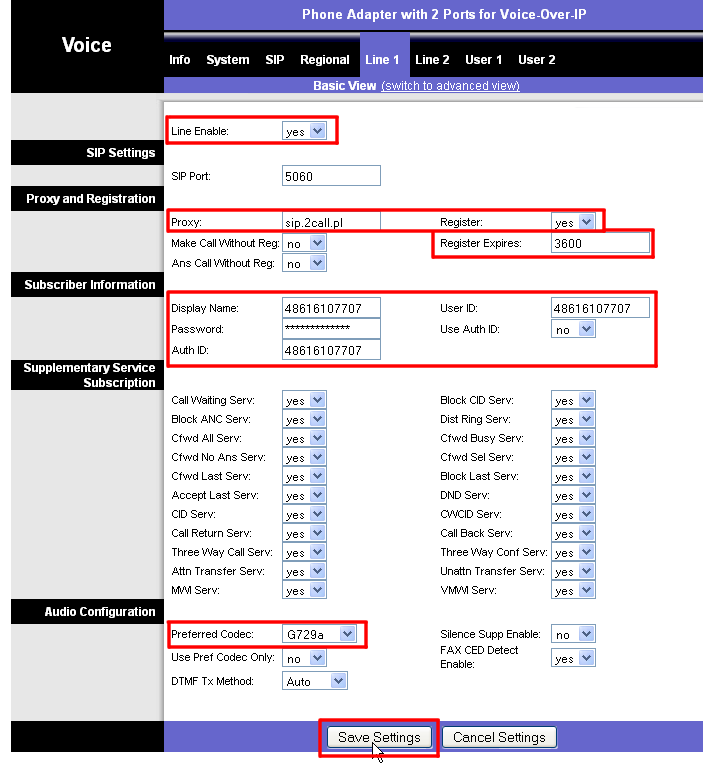Open the Unattn Transfer Serv dropdown
703x768 pixels.
coord(573,571)
